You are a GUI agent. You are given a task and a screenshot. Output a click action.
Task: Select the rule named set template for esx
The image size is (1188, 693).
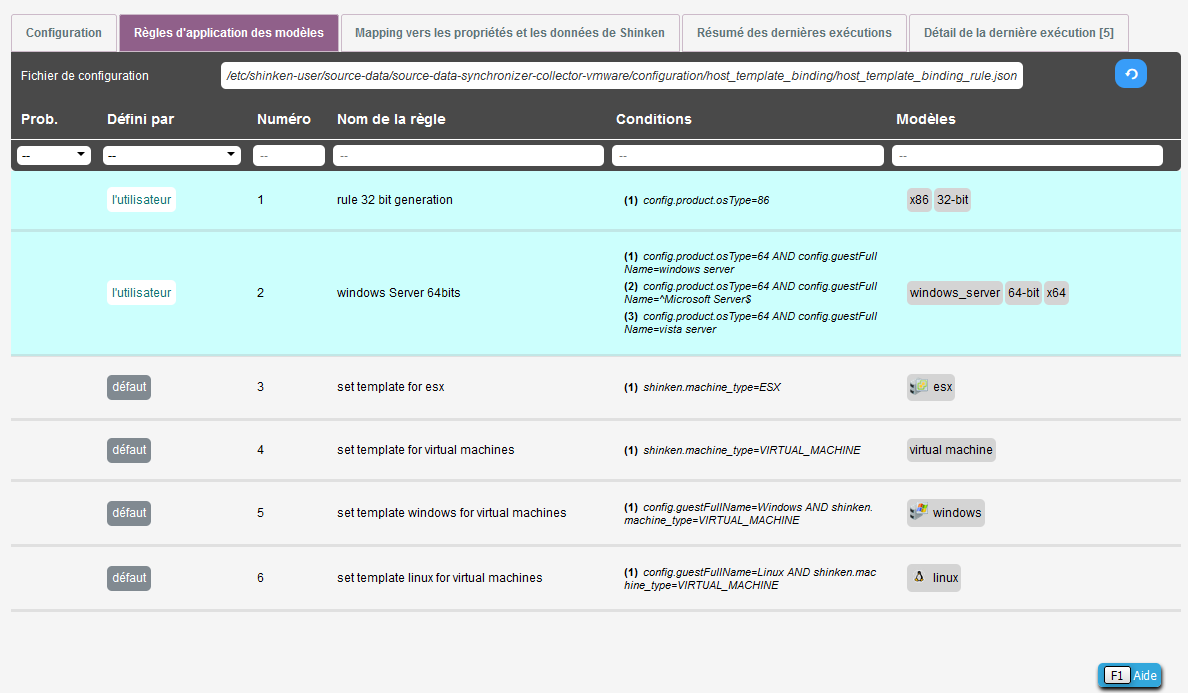(x=390, y=387)
